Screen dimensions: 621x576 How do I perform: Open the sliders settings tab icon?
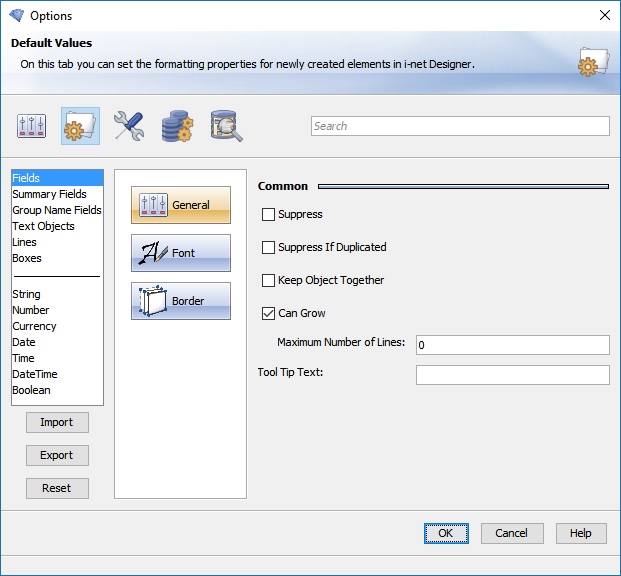(32, 126)
